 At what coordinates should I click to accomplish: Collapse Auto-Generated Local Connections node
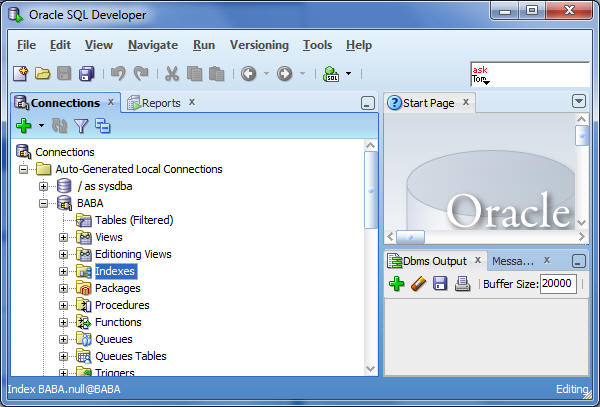(24, 169)
